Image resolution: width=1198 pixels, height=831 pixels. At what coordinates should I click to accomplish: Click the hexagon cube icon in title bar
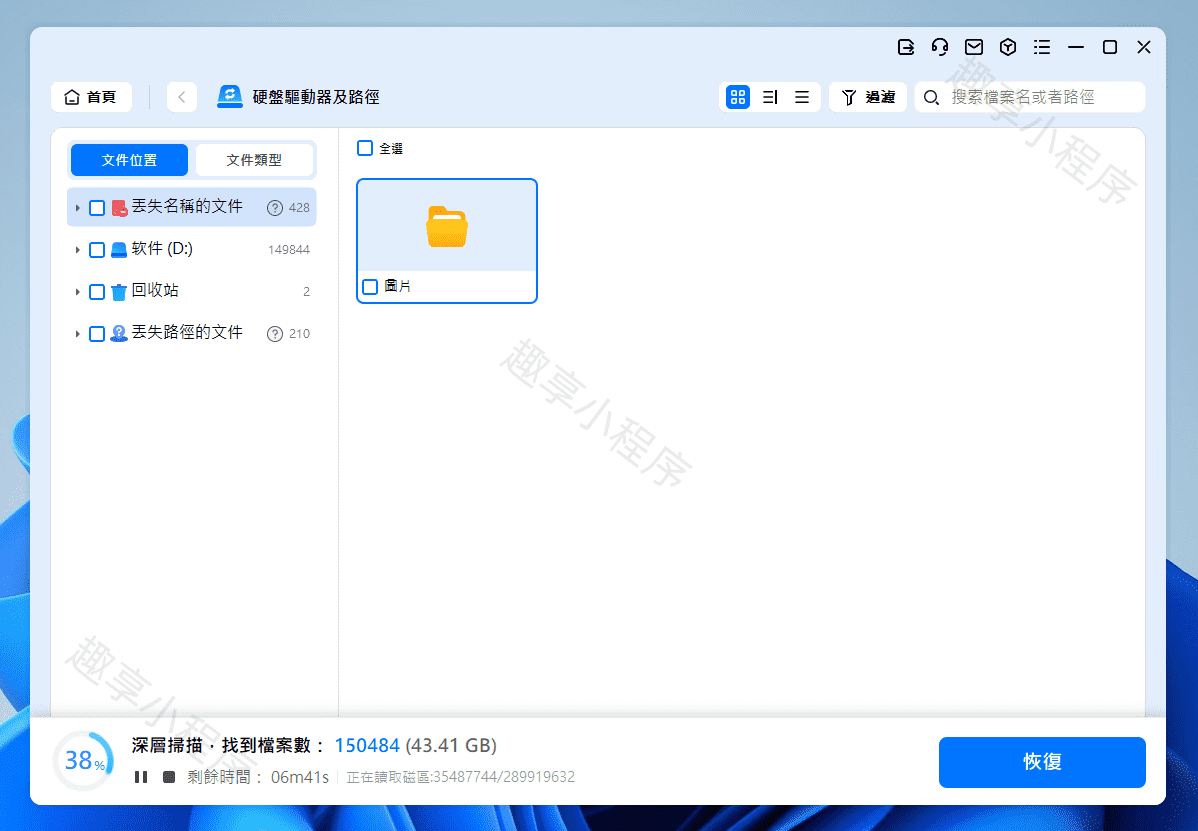coord(1008,47)
